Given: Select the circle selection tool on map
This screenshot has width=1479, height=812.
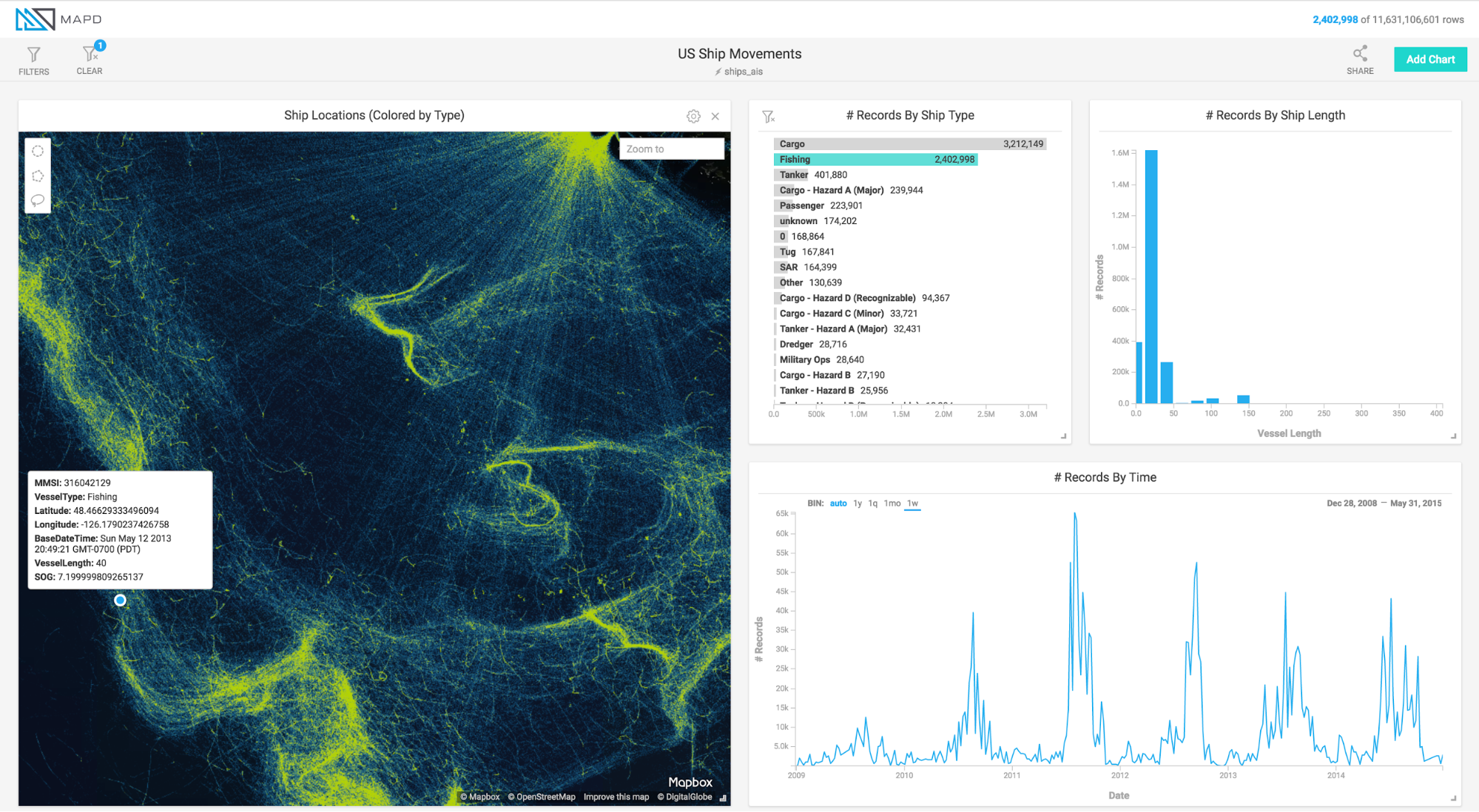Looking at the screenshot, I should (x=38, y=151).
